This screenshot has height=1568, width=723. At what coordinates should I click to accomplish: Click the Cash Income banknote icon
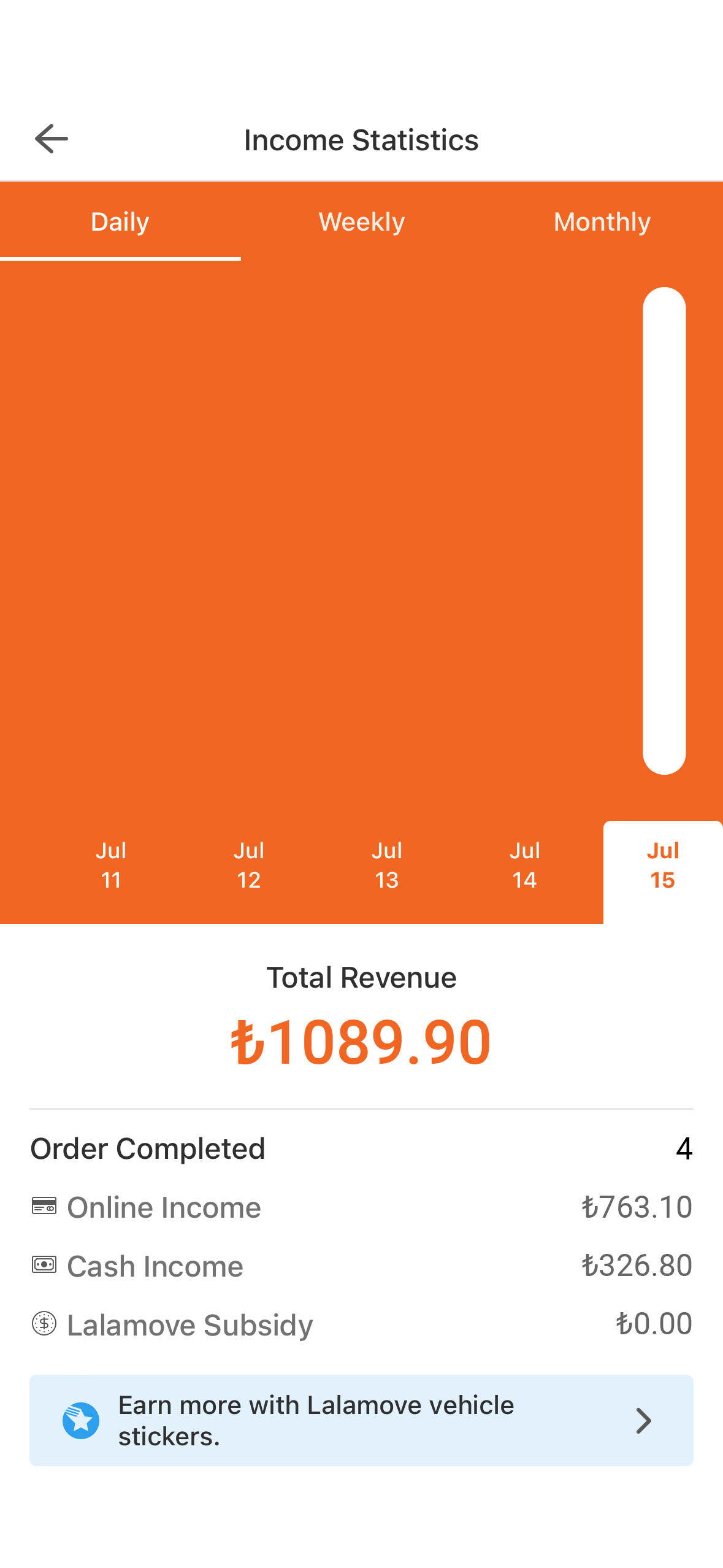coord(44,1264)
